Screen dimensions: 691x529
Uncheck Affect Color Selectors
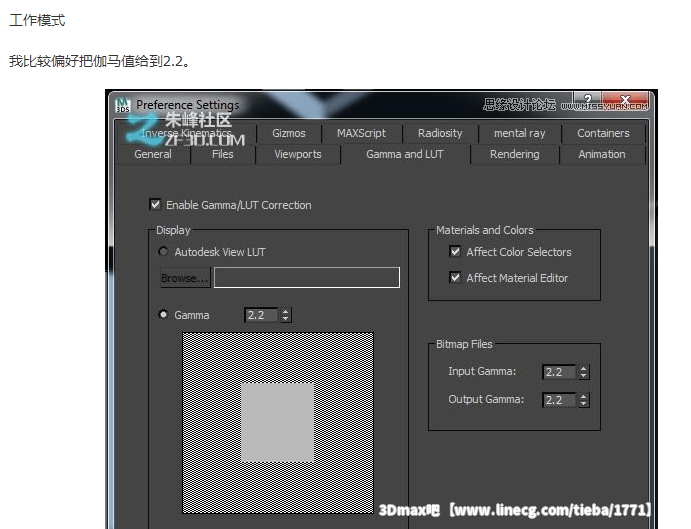coord(455,251)
